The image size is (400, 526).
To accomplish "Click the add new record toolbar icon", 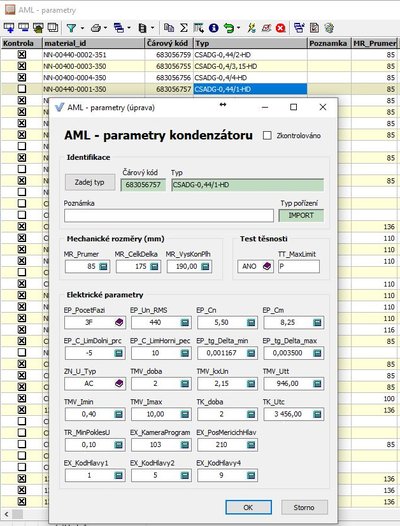I will [x=8, y=28].
